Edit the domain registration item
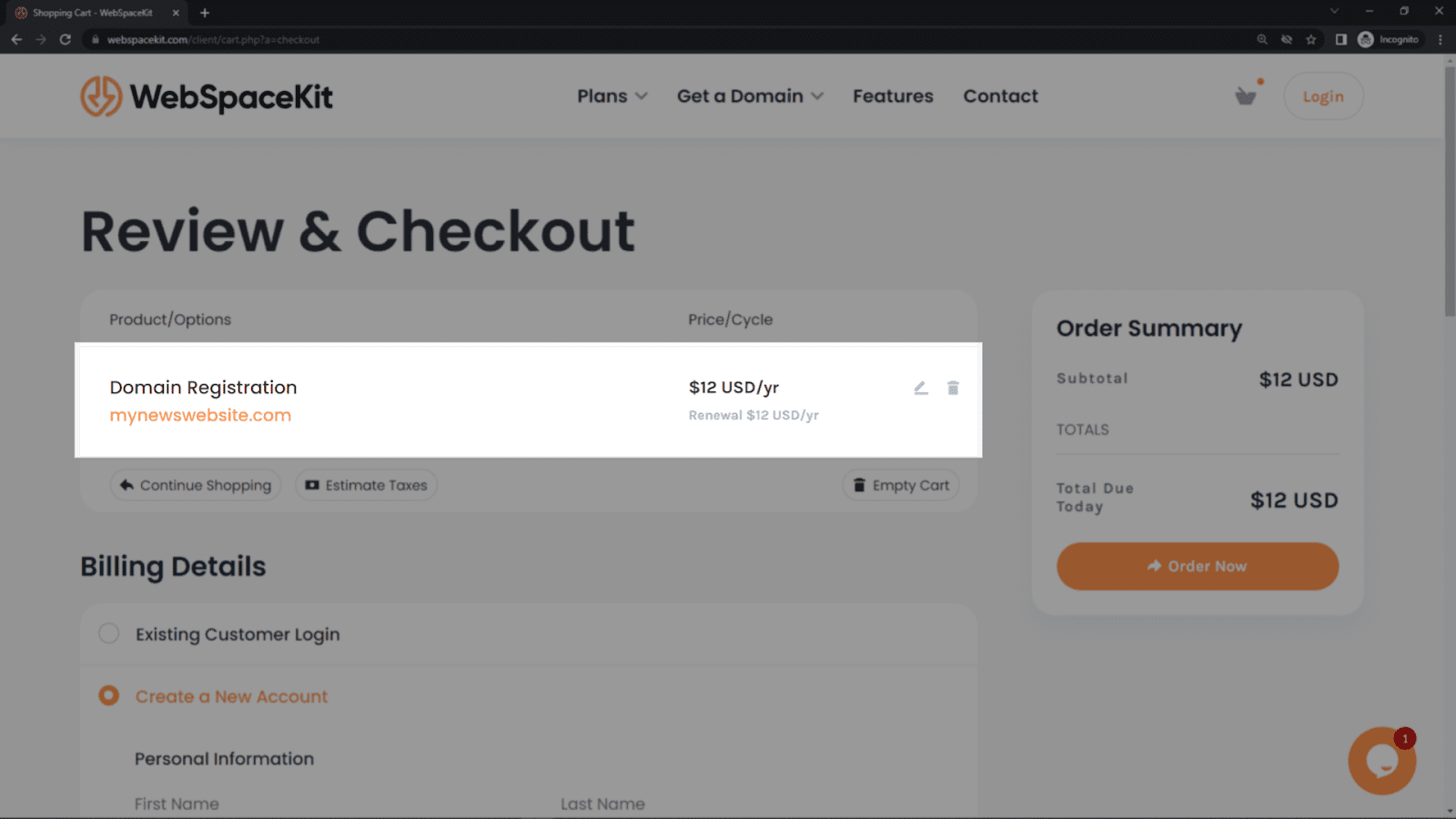This screenshot has width=1456, height=819. [x=921, y=388]
